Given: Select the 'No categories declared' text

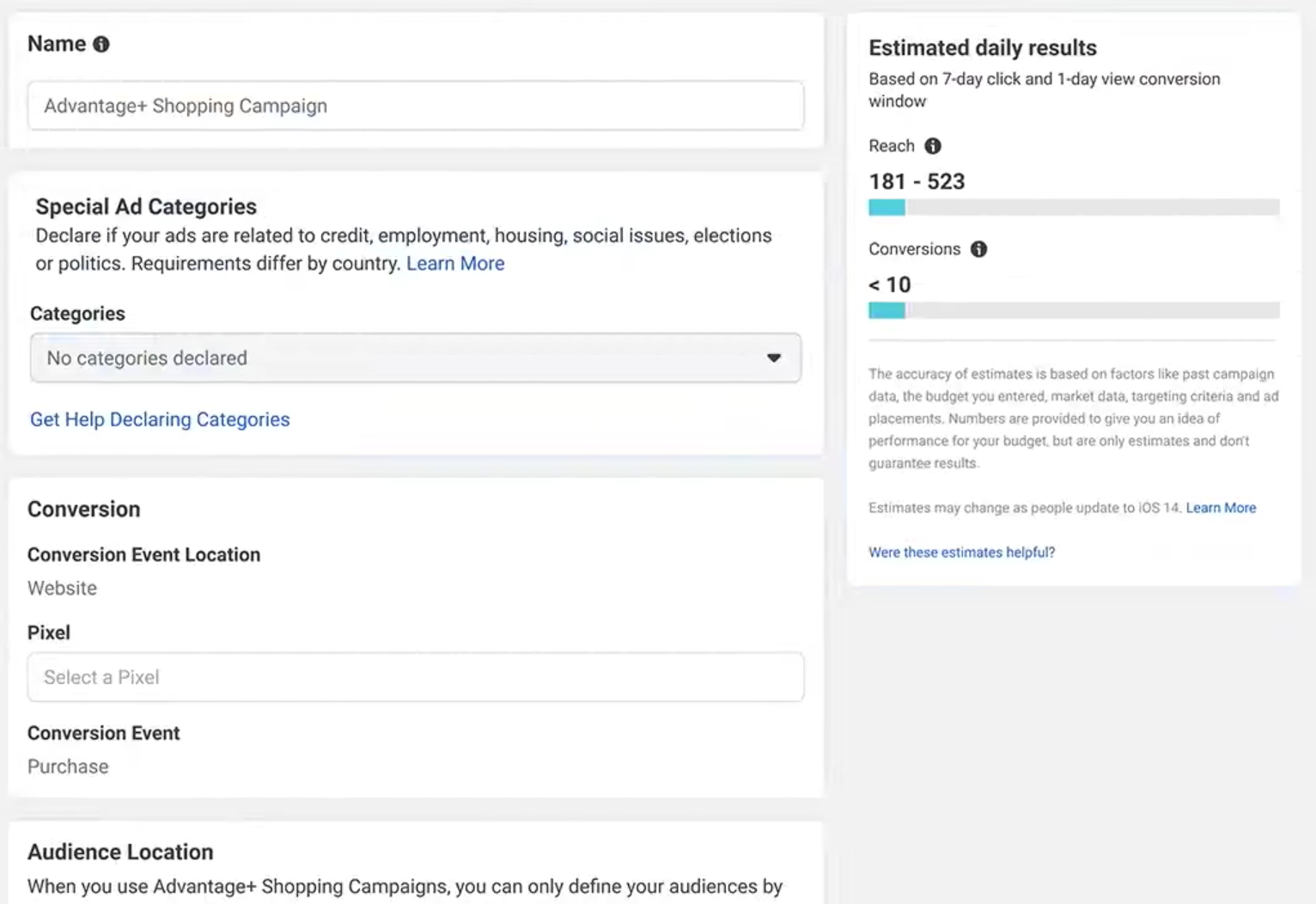Looking at the screenshot, I should [x=147, y=358].
